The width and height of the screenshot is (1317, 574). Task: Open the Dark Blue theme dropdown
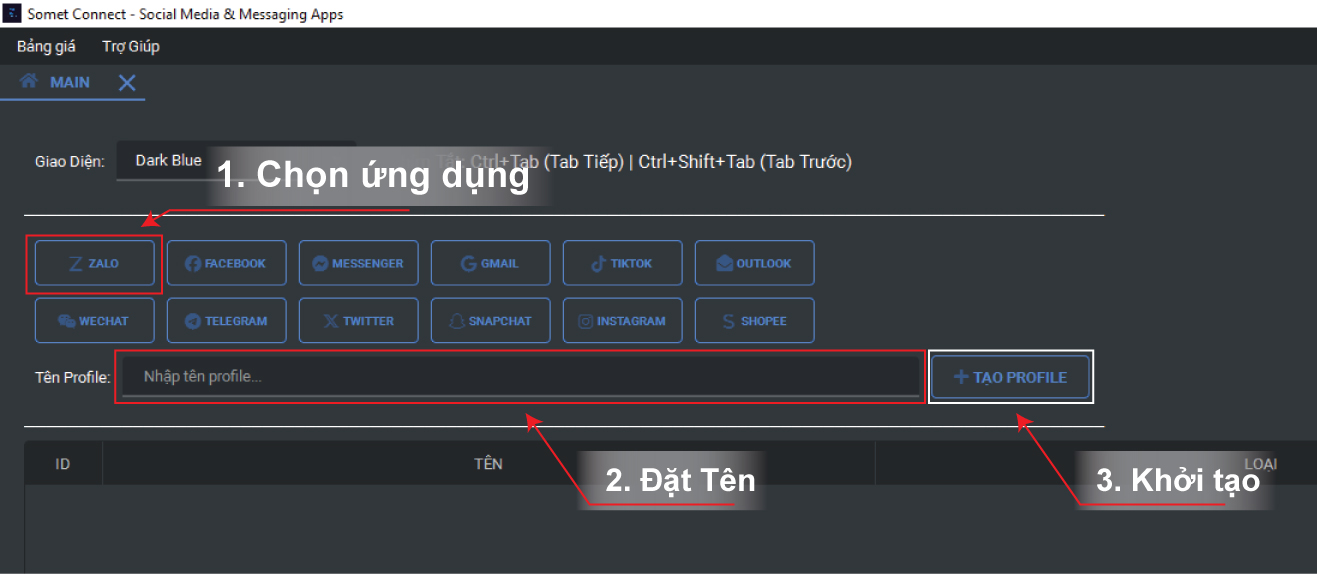236,161
